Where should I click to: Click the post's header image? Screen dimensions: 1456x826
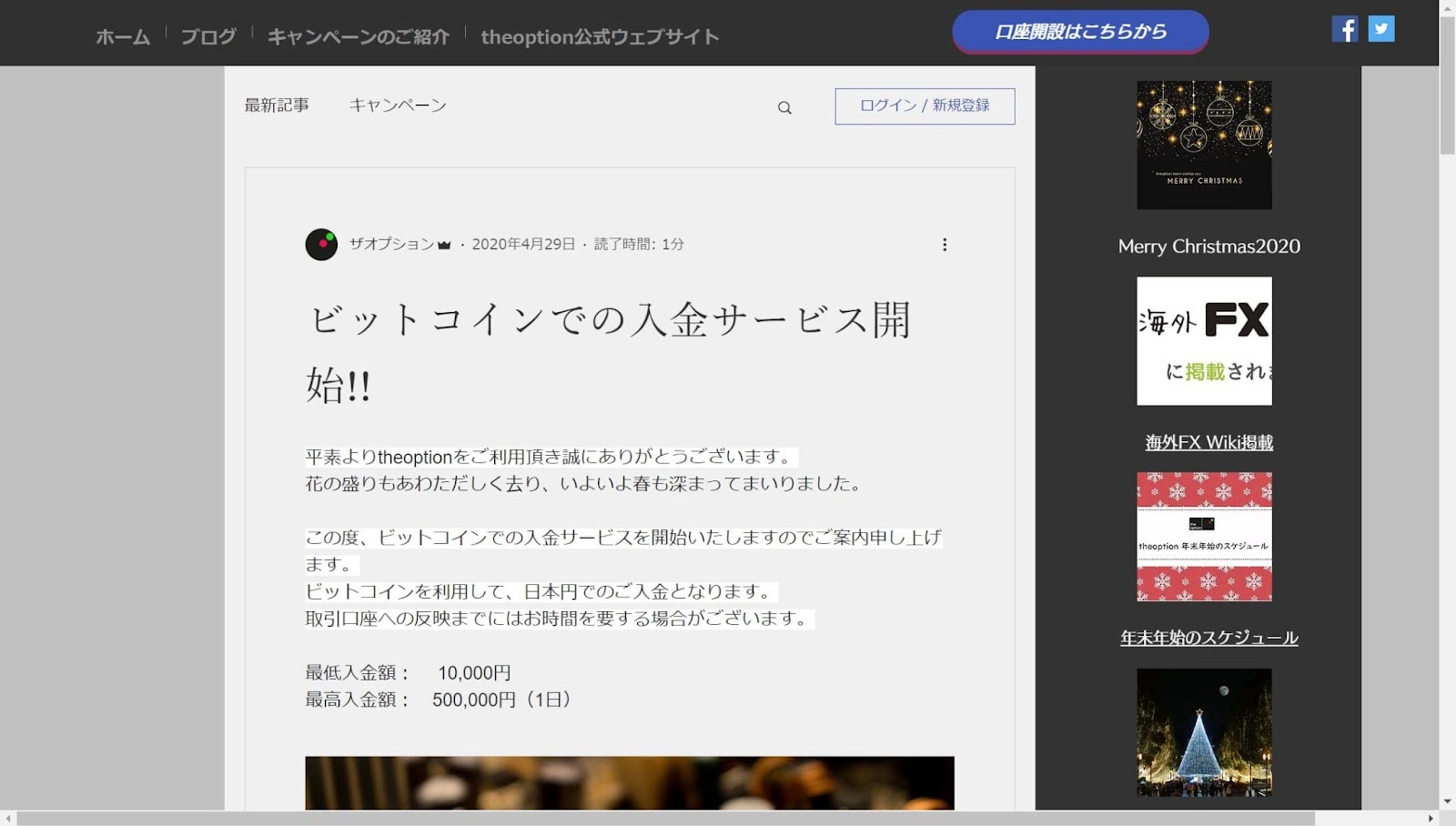click(630, 783)
